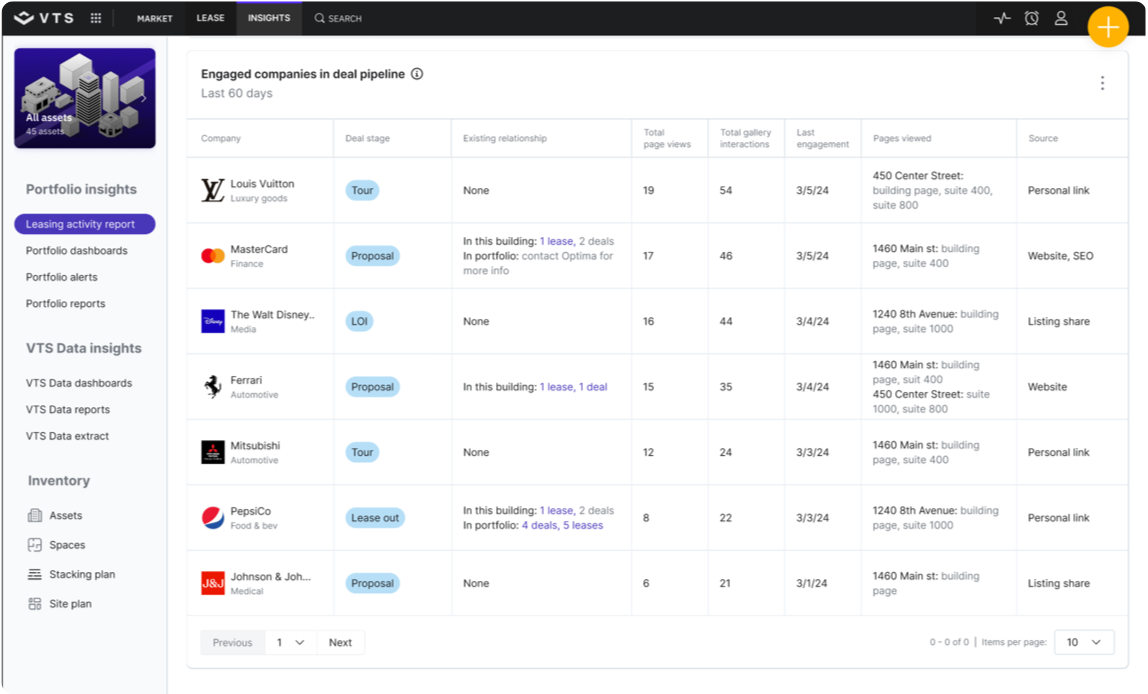This screenshot has height=694, width=1148.
Task: Expand the All assets selector arrow
Action: 144,98
